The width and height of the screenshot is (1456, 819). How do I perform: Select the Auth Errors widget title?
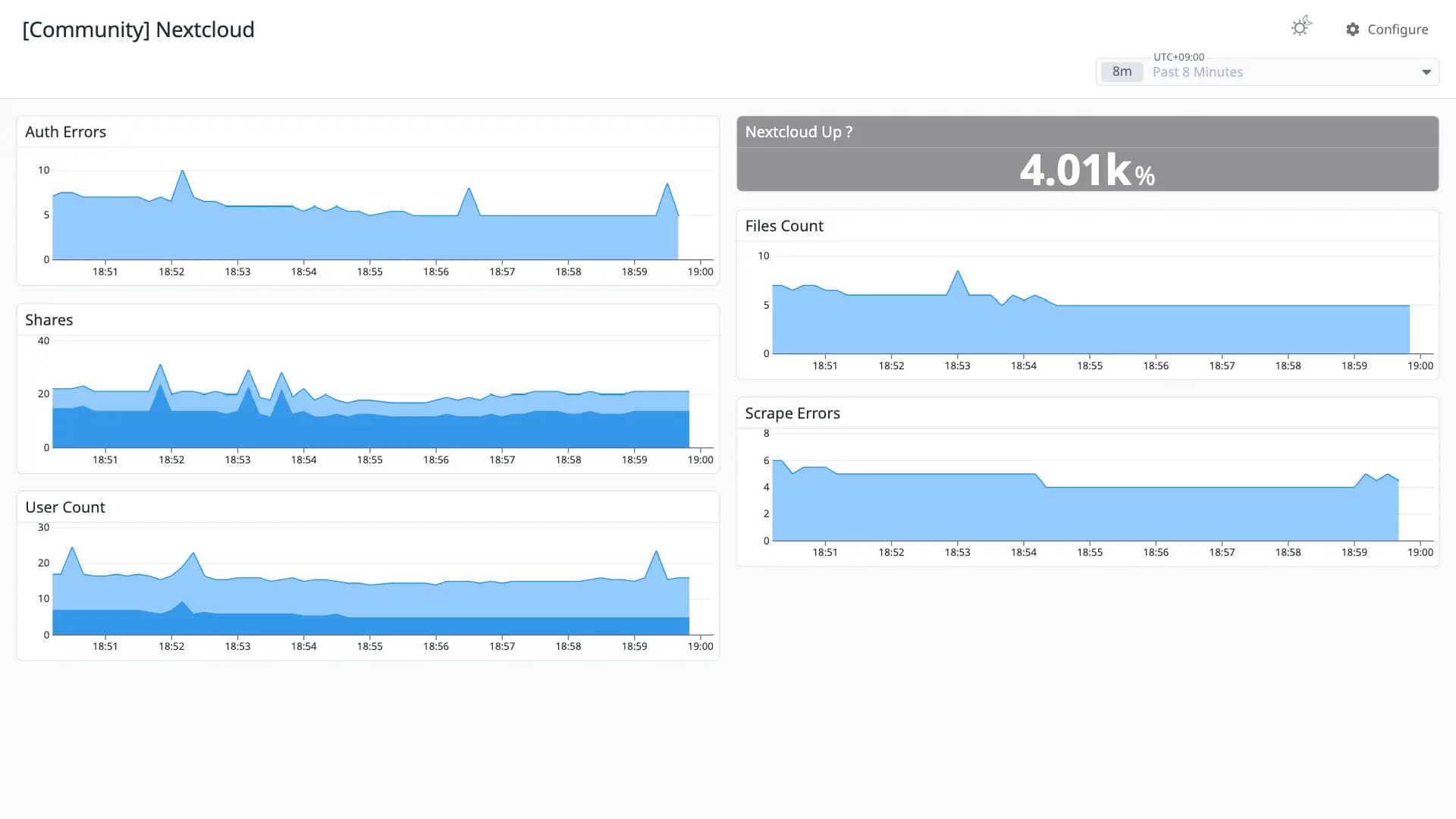click(x=66, y=132)
